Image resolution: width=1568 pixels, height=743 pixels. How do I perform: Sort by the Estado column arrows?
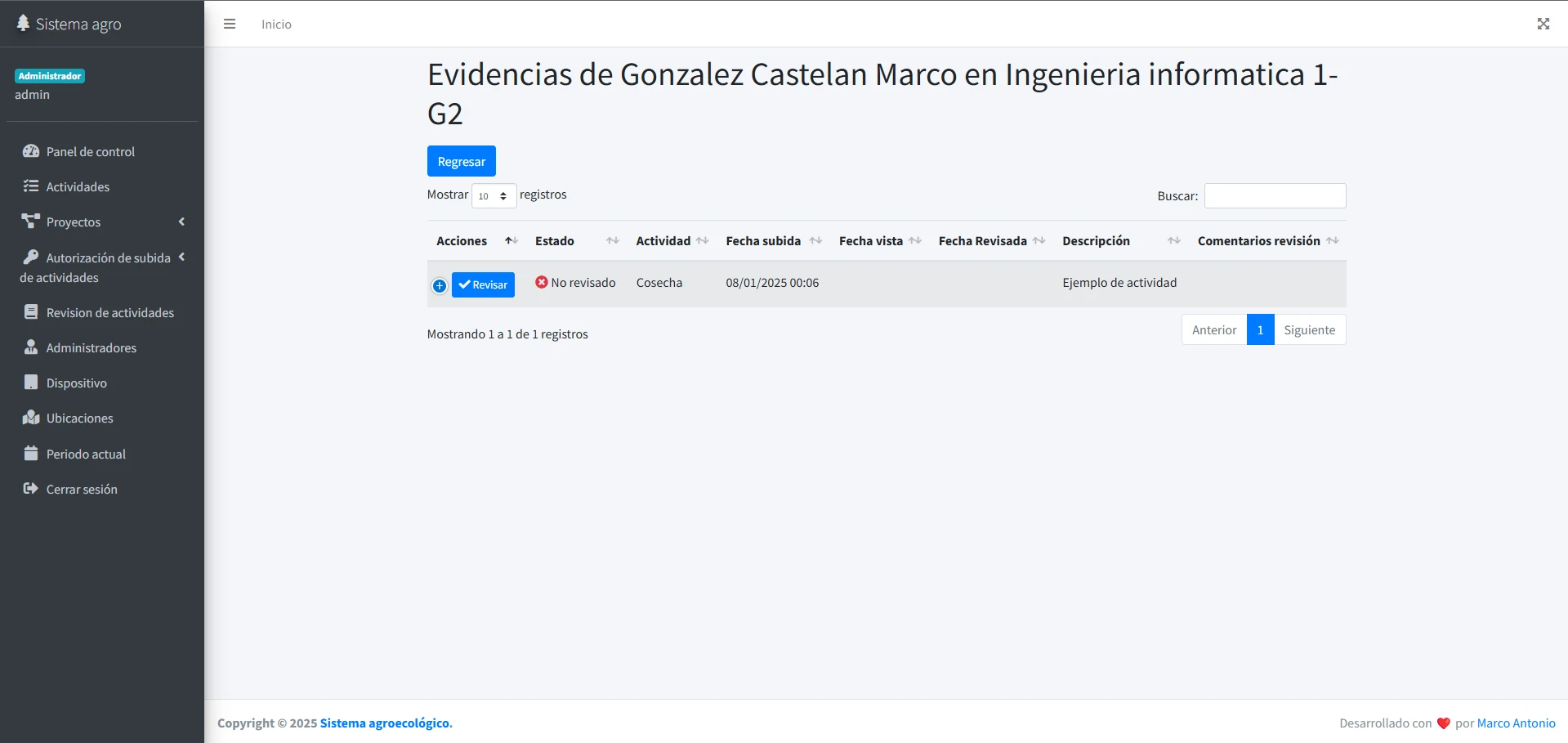click(613, 240)
